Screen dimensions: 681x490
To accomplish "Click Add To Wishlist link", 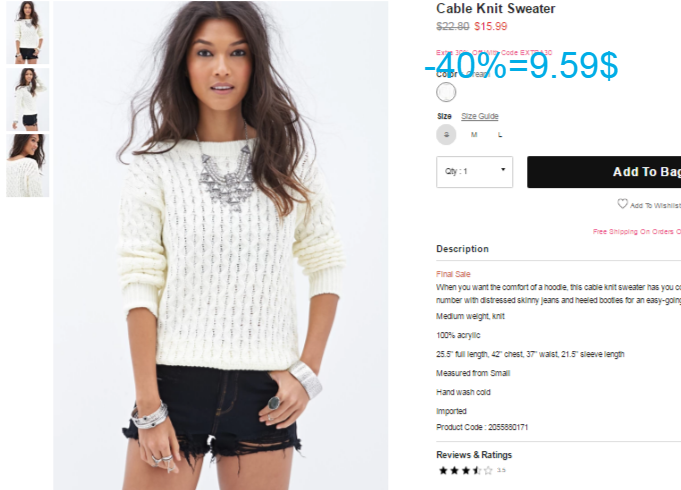I will tap(655, 205).
